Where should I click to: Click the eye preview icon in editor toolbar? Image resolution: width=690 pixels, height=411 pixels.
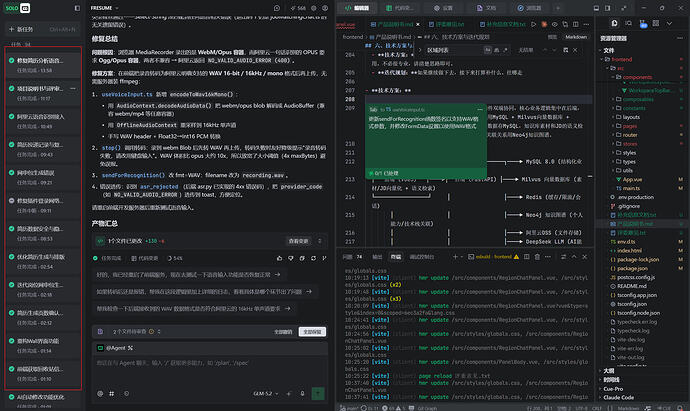point(554,24)
